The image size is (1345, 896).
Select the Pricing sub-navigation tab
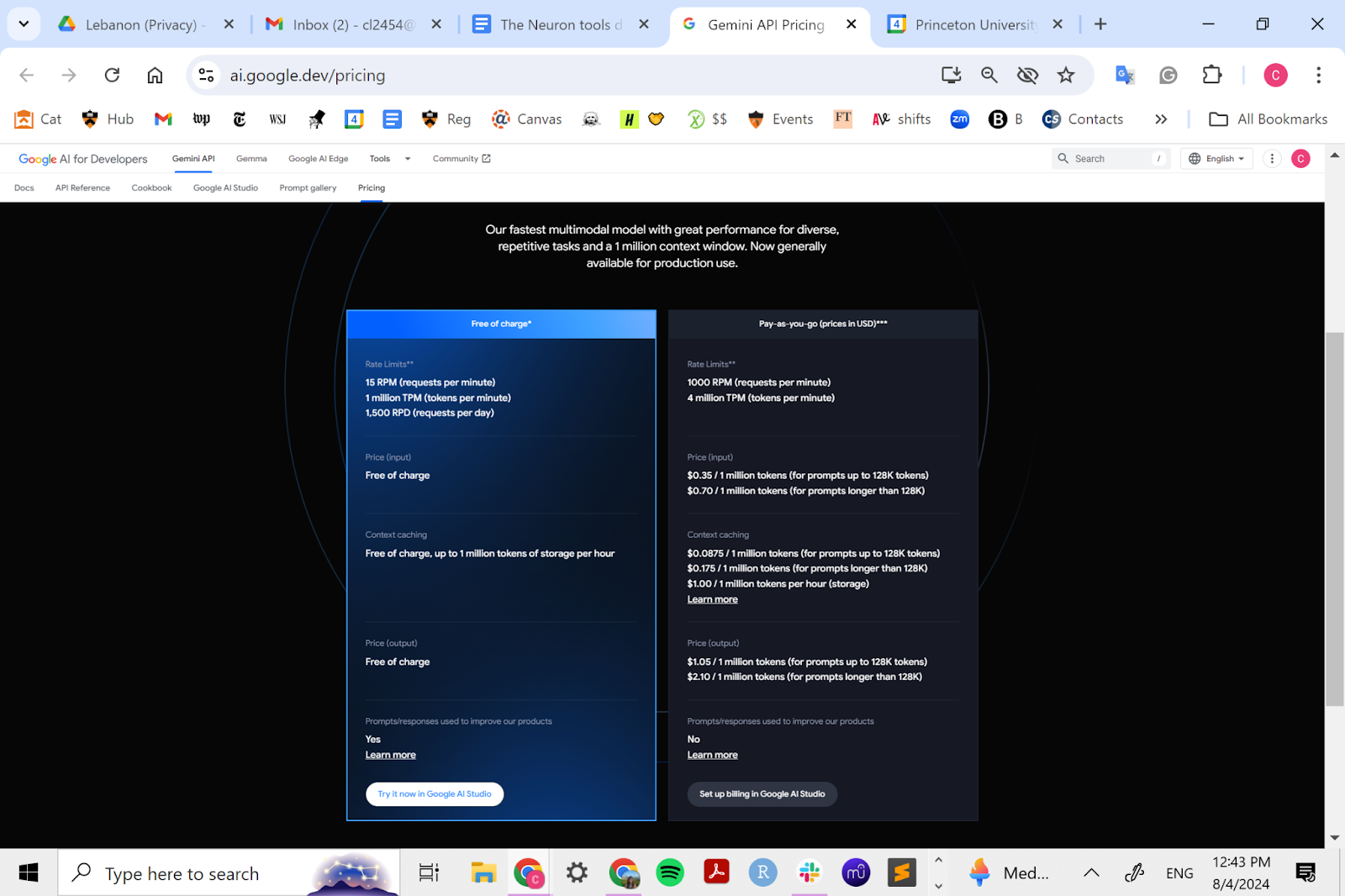click(372, 188)
